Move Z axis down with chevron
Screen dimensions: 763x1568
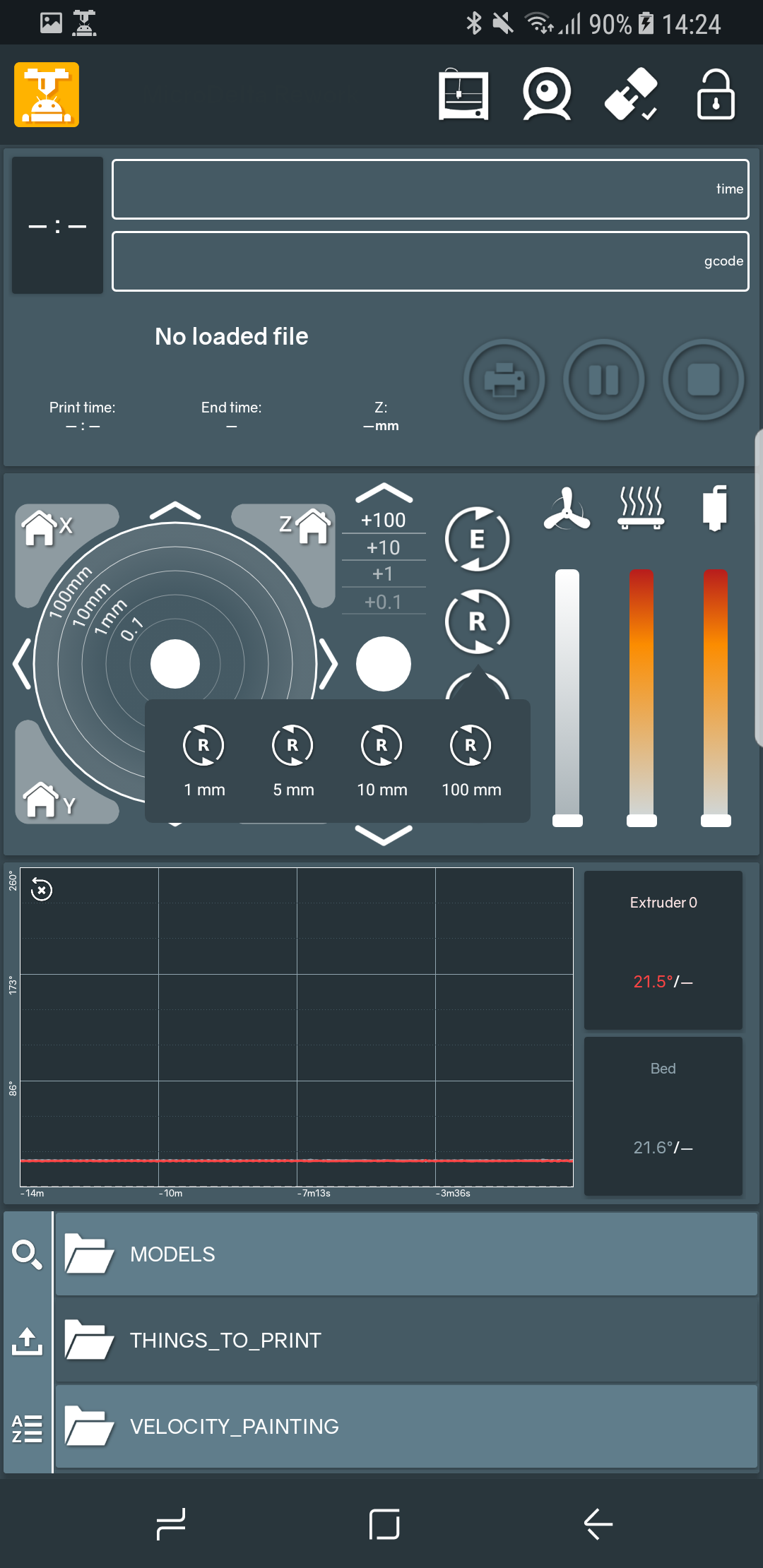pos(384,835)
